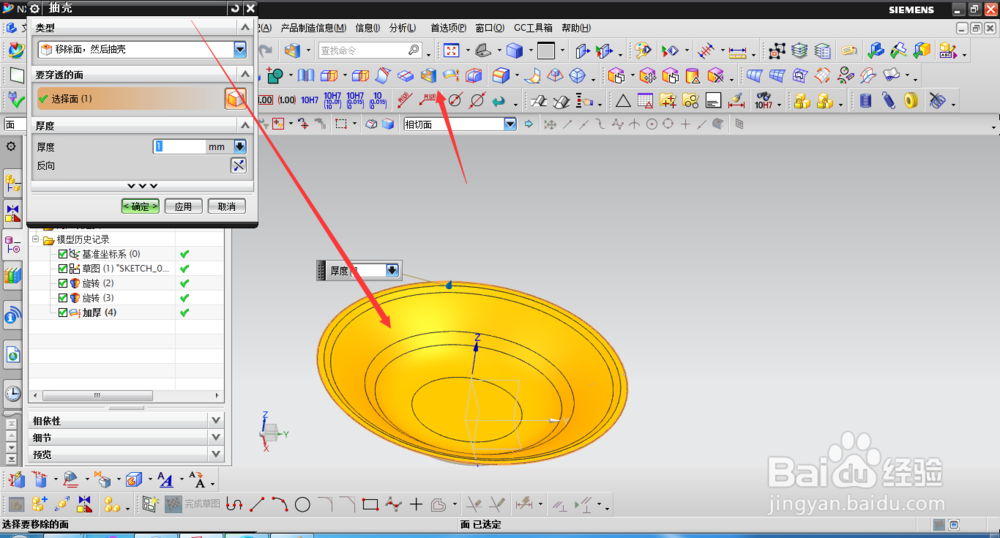Uncheck the 基准坐标系 (0) checkbox
The image size is (1000, 538).
coord(62,254)
